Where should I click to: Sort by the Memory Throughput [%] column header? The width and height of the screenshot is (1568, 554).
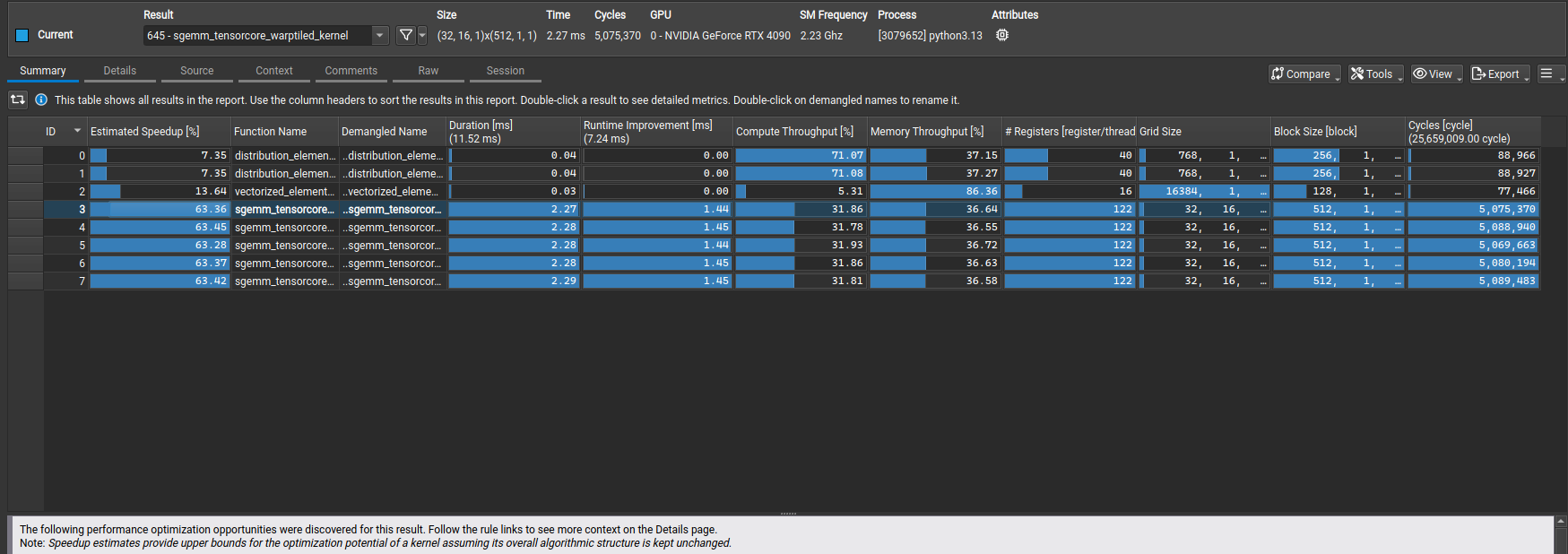(x=926, y=132)
